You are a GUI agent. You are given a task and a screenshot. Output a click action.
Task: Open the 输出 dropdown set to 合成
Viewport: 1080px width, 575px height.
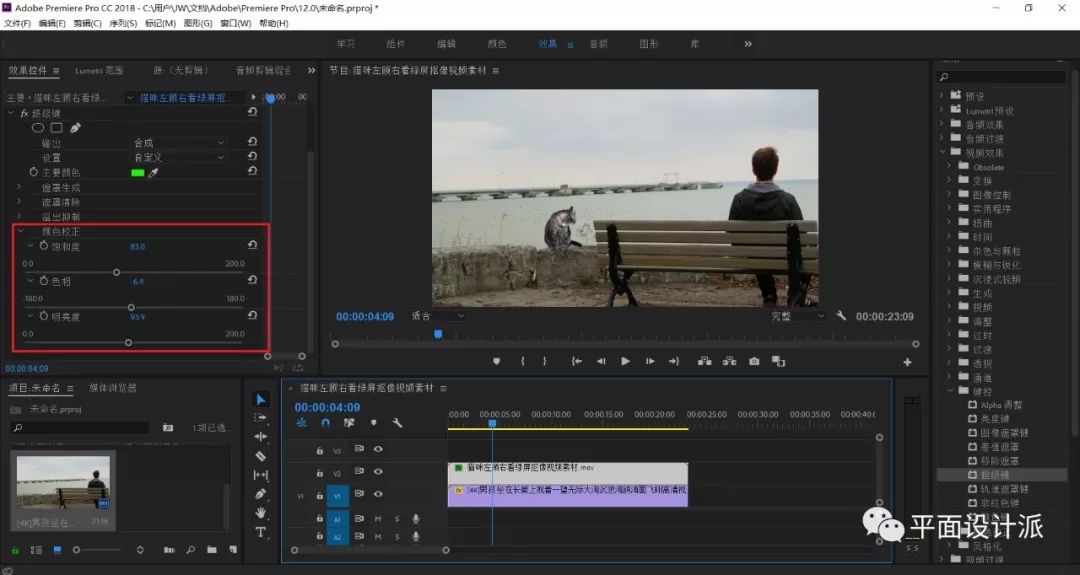point(180,143)
